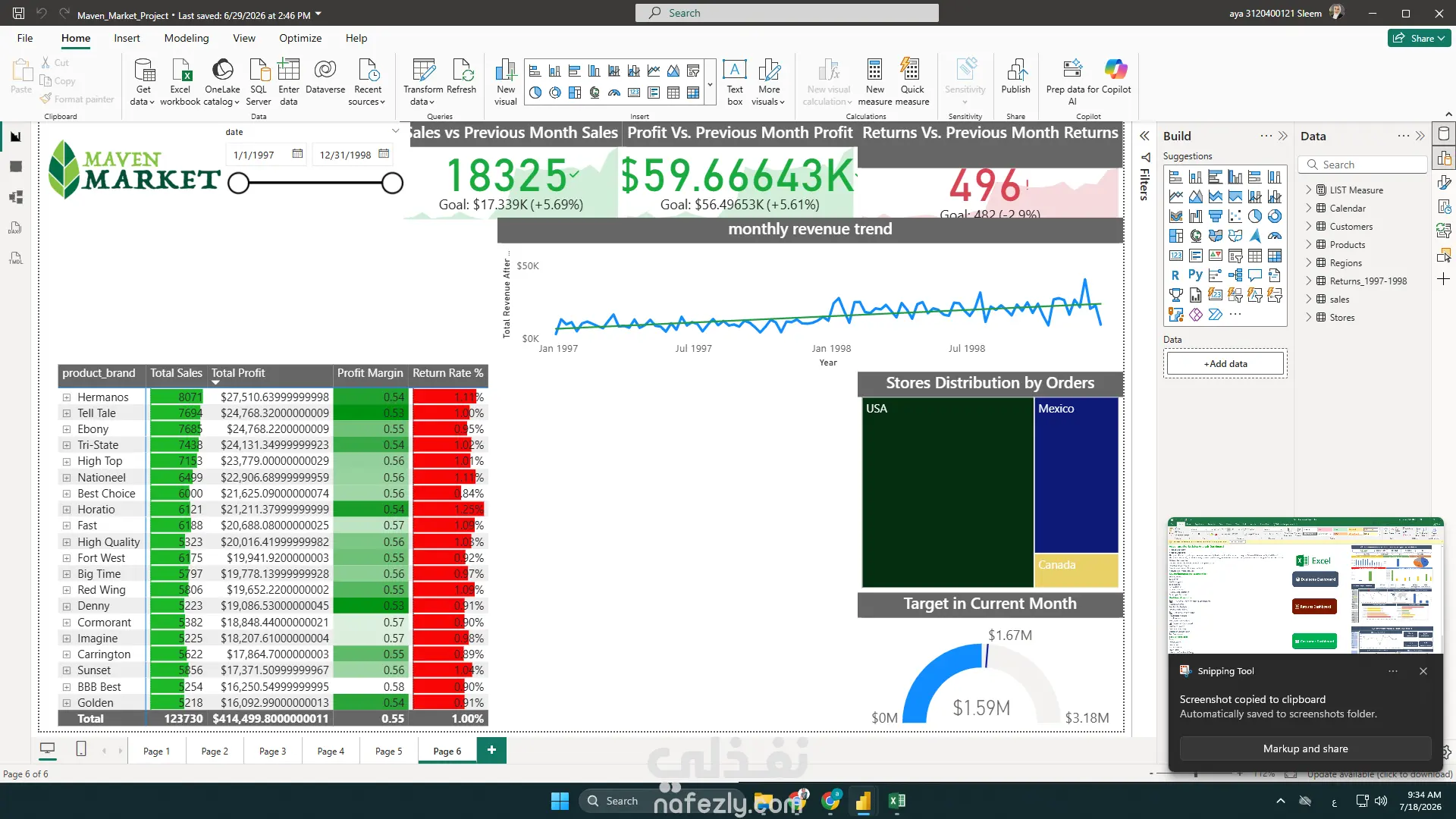Open the Dataverse connector
1456x819 pixels.
(325, 77)
